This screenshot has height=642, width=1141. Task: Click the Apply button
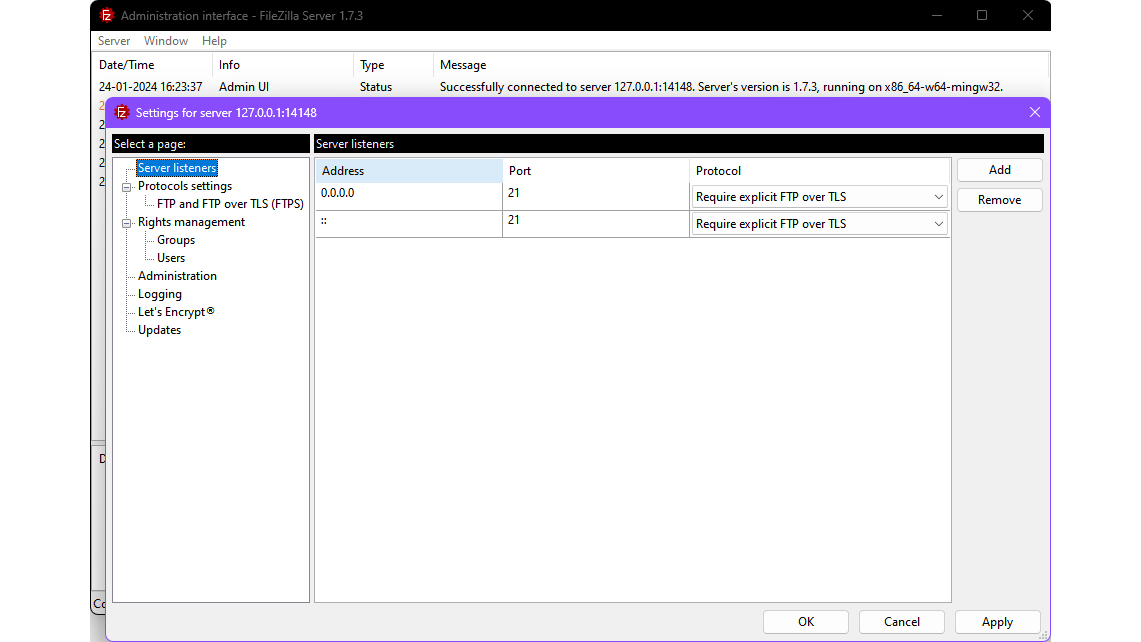997,622
